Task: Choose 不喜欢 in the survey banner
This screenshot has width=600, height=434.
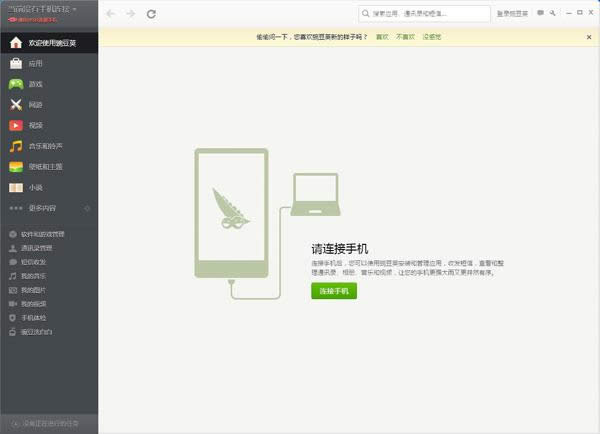Action: coord(404,36)
